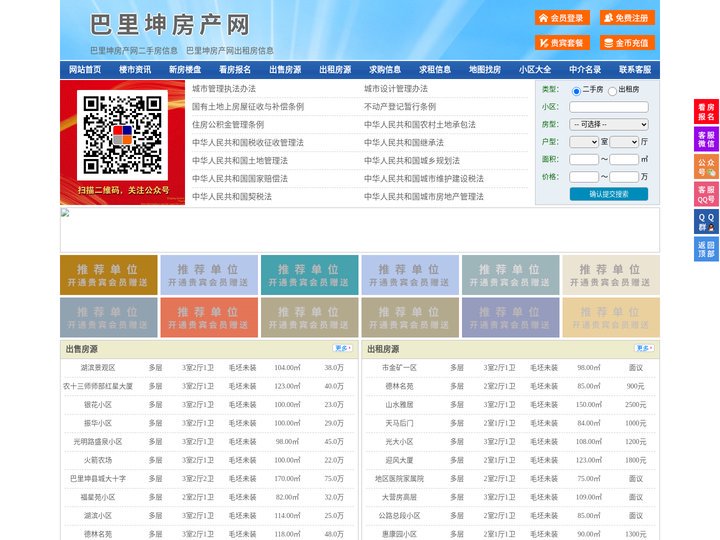Go to 网站首页 in navigation bar
This screenshot has width=720, height=540.
85,70
